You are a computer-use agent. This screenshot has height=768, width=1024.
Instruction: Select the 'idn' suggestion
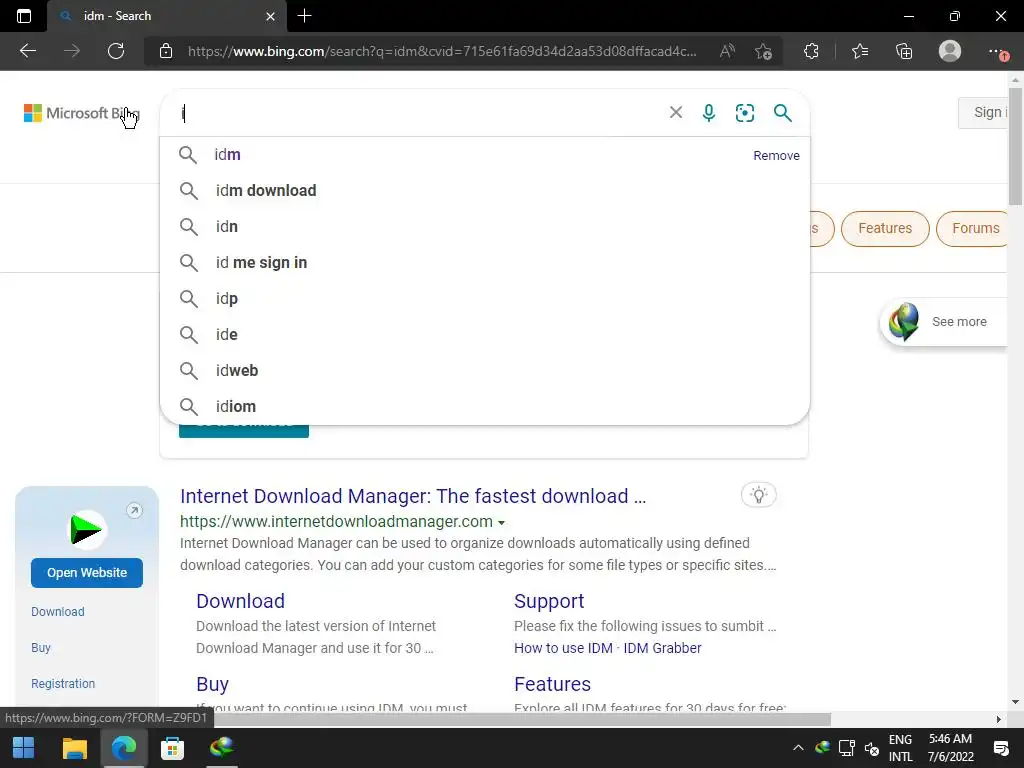[485, 227]
